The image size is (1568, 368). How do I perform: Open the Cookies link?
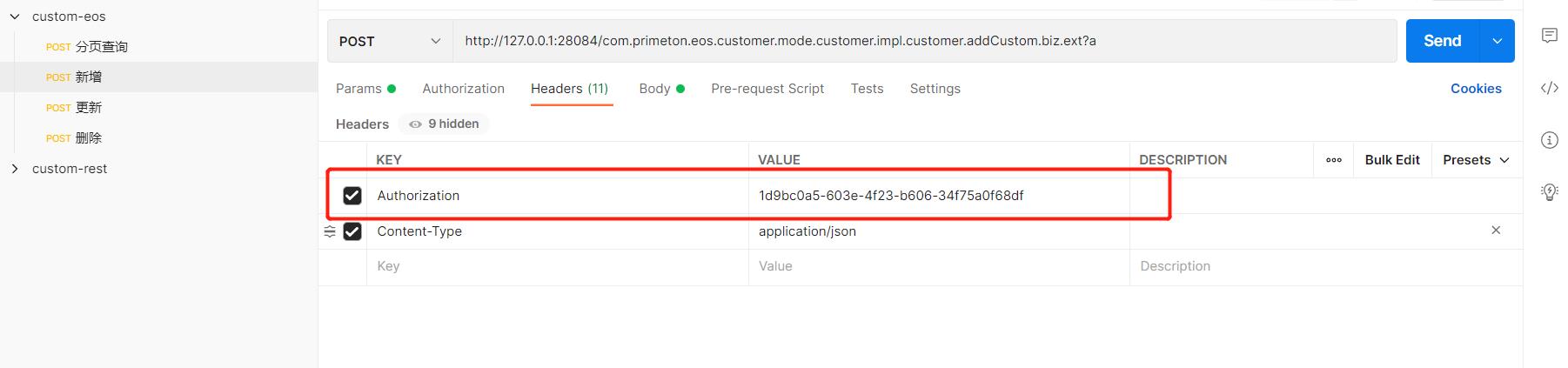tap(1475, 89)
